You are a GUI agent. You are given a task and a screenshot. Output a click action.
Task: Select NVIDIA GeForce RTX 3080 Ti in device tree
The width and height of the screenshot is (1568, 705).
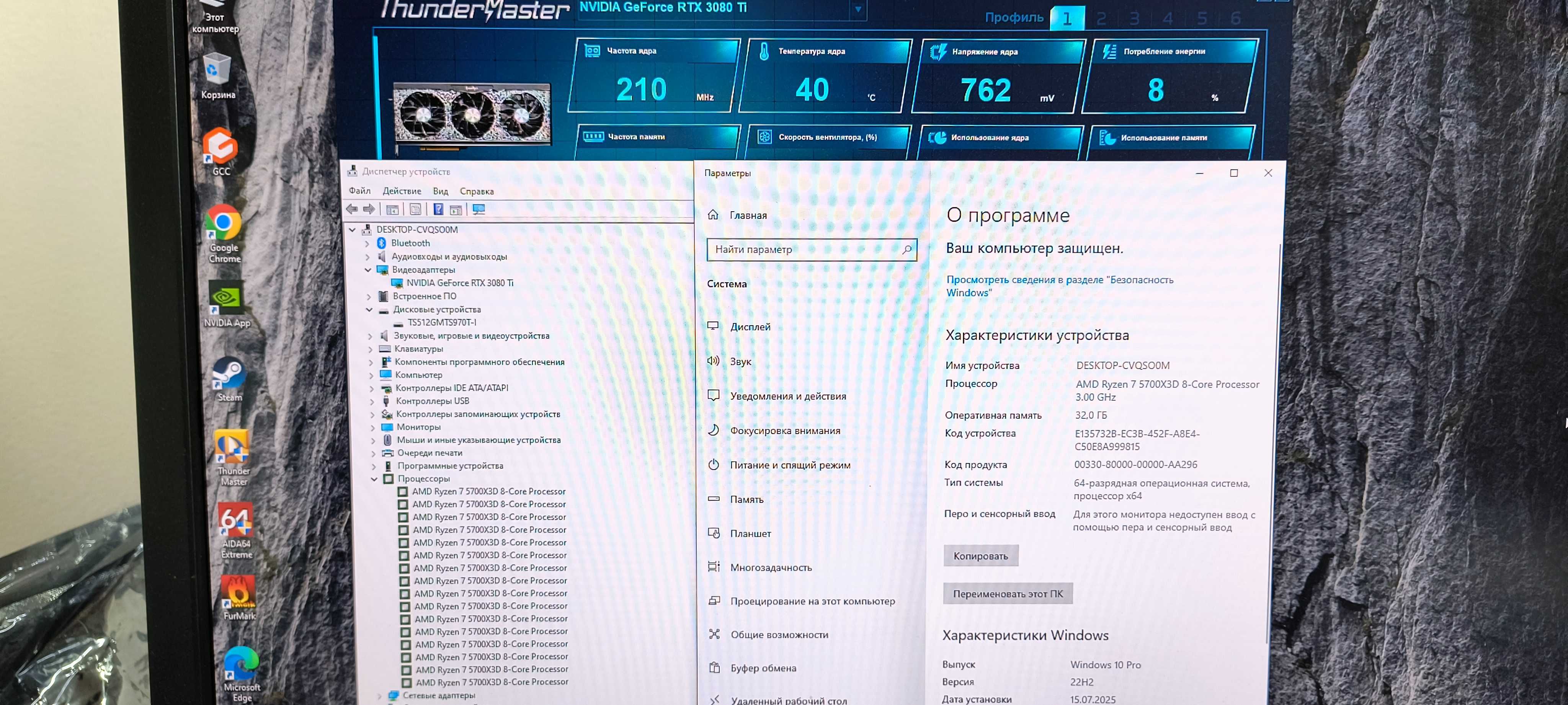459,282
